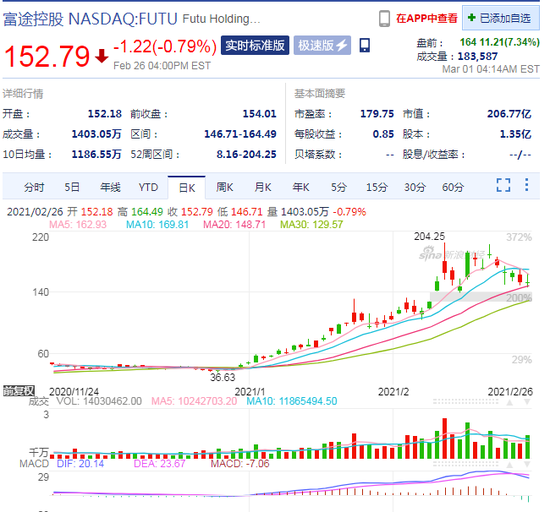This screenshot has width=550, height=512.
Task: Click the 市盈率 value 179.75
Action: tap(377, 114)
